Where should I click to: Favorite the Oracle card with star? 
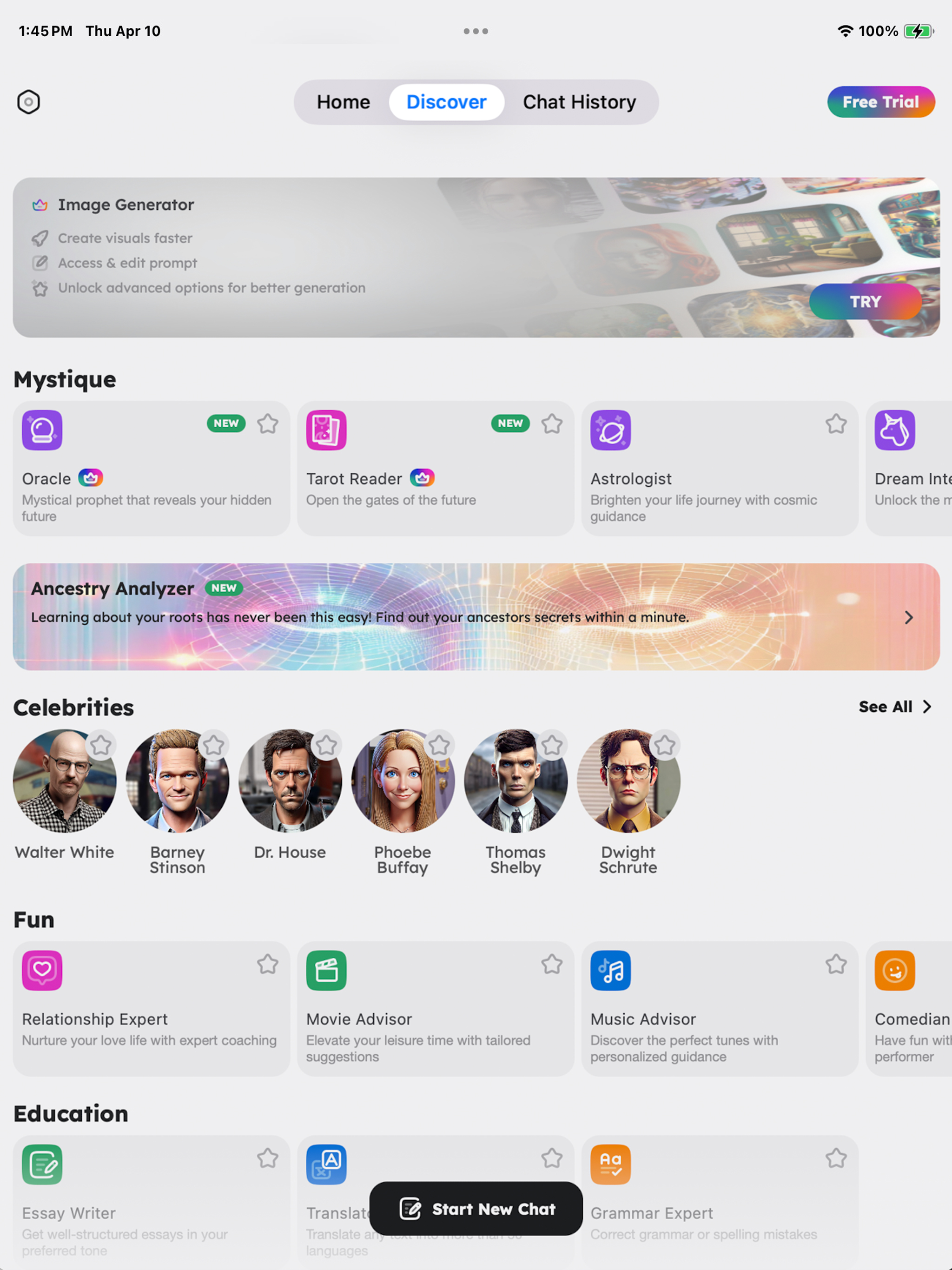point(268,423)
